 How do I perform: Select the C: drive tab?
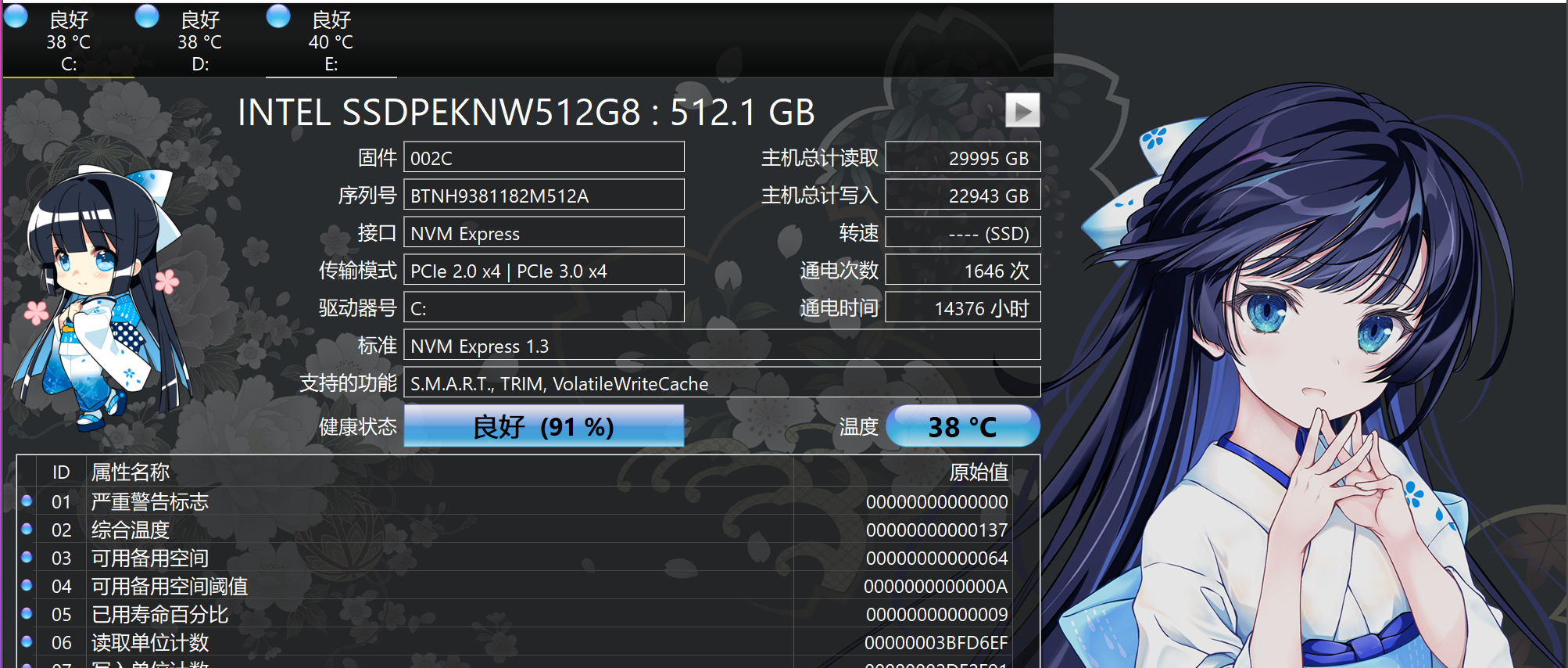coord(69,42)
